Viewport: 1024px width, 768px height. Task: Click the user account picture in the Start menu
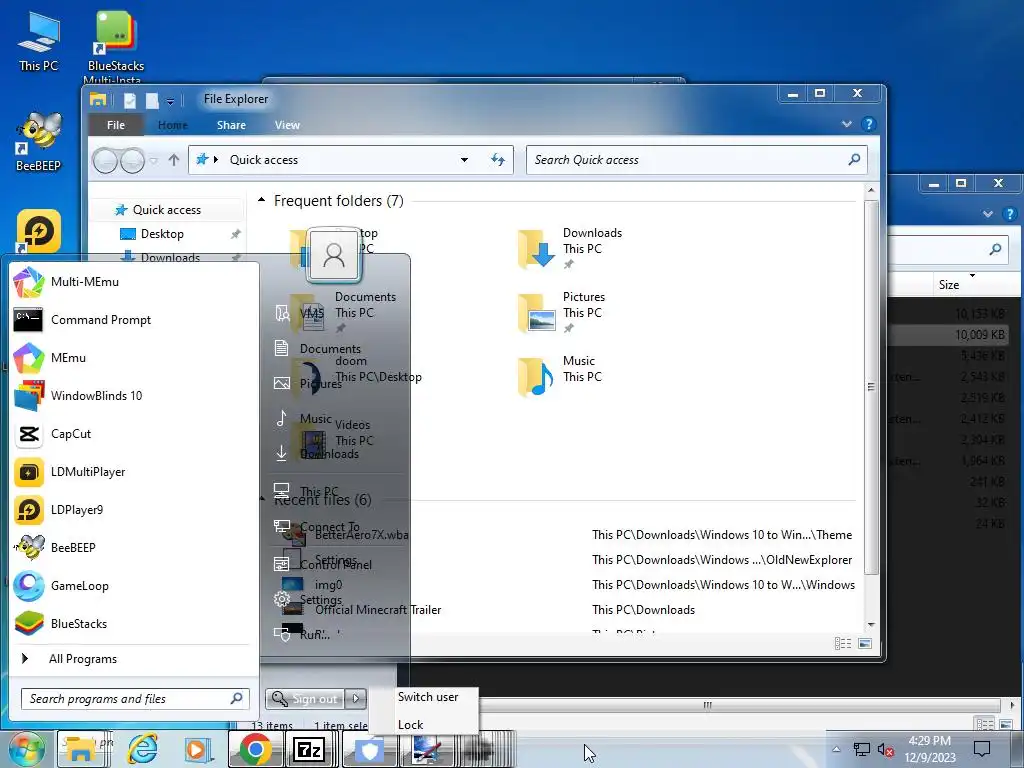pyautogui.click(x=334, y=254)
